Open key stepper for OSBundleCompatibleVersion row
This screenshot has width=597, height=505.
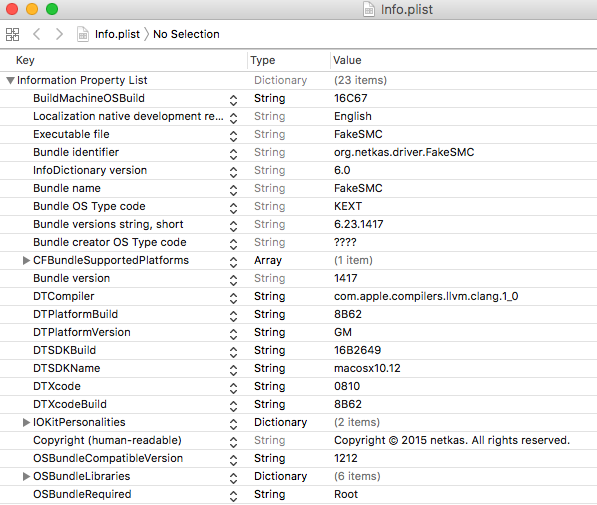233,460
